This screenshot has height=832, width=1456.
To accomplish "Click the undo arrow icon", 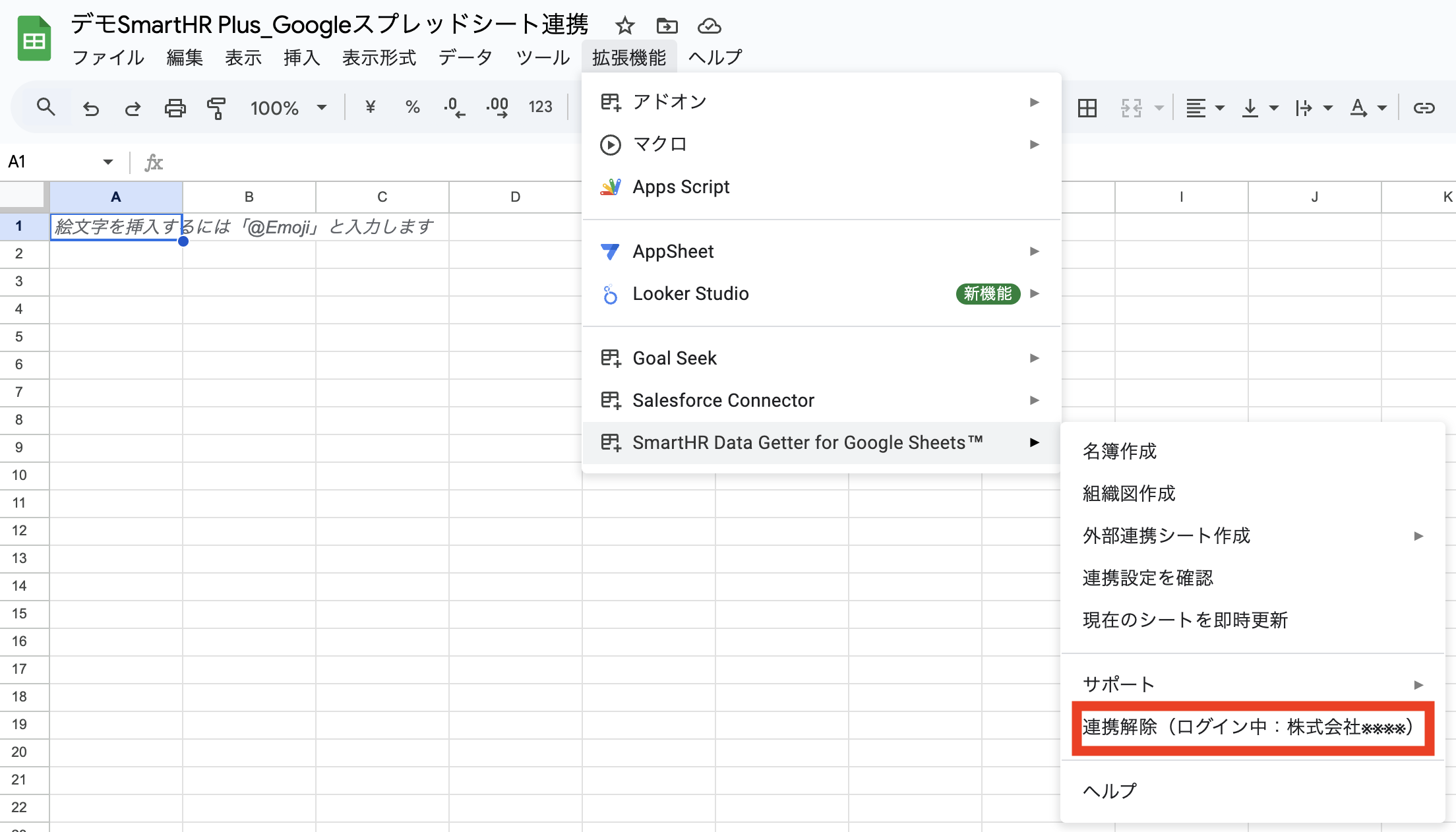I will coord(91,108).
